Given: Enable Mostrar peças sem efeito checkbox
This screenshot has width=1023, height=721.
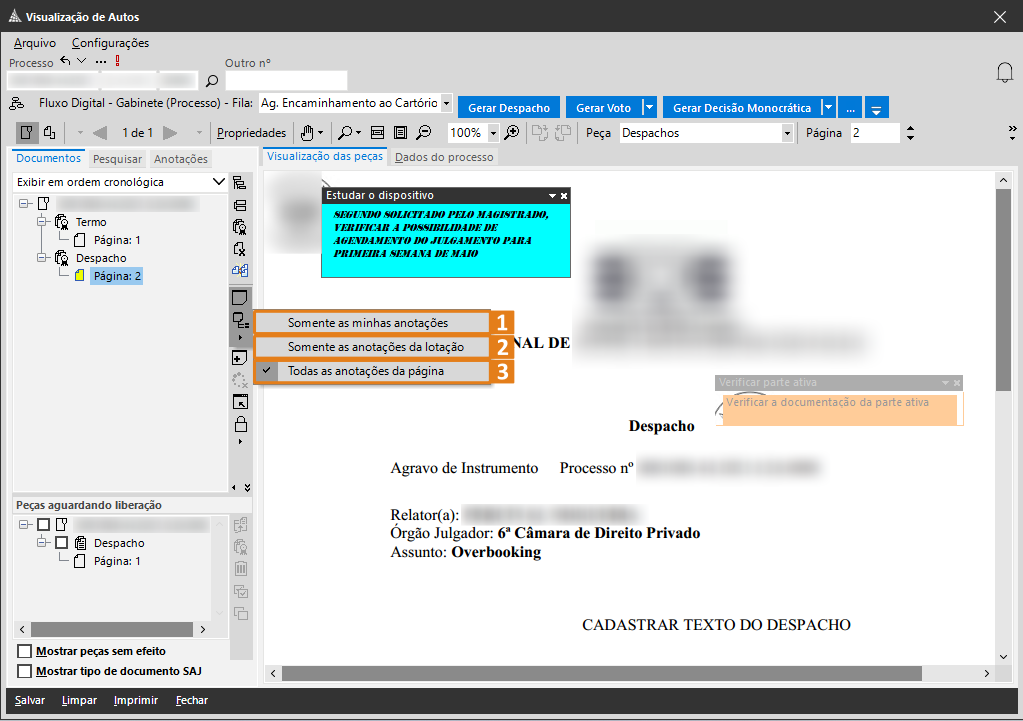Looking at the screenshot, I should click(x=25, y=651).
